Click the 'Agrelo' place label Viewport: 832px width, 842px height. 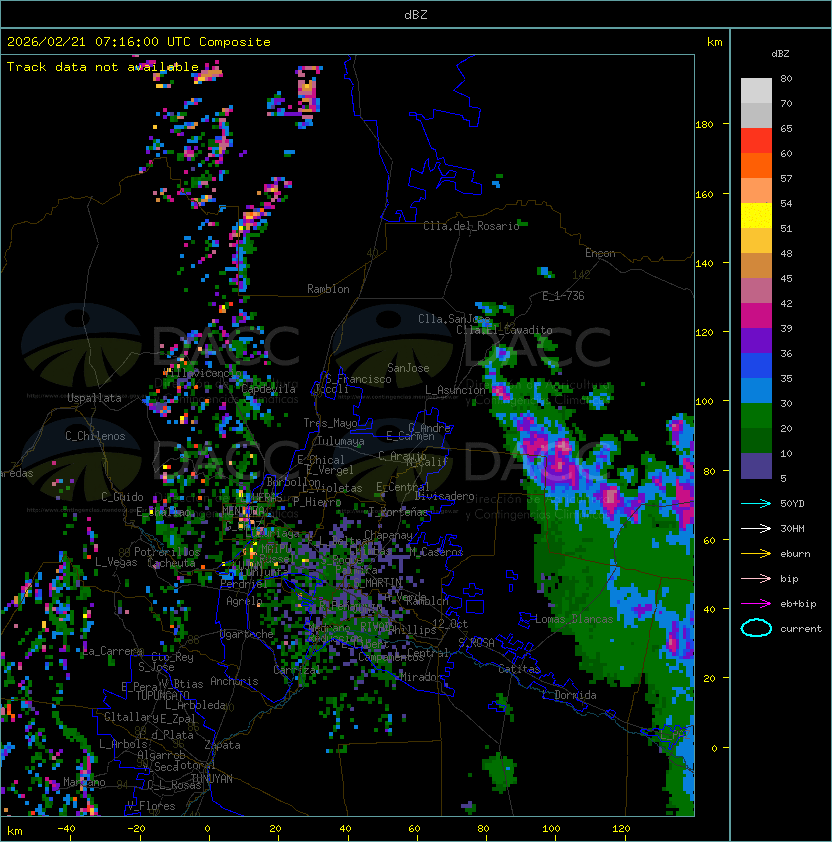click(244, 601)
